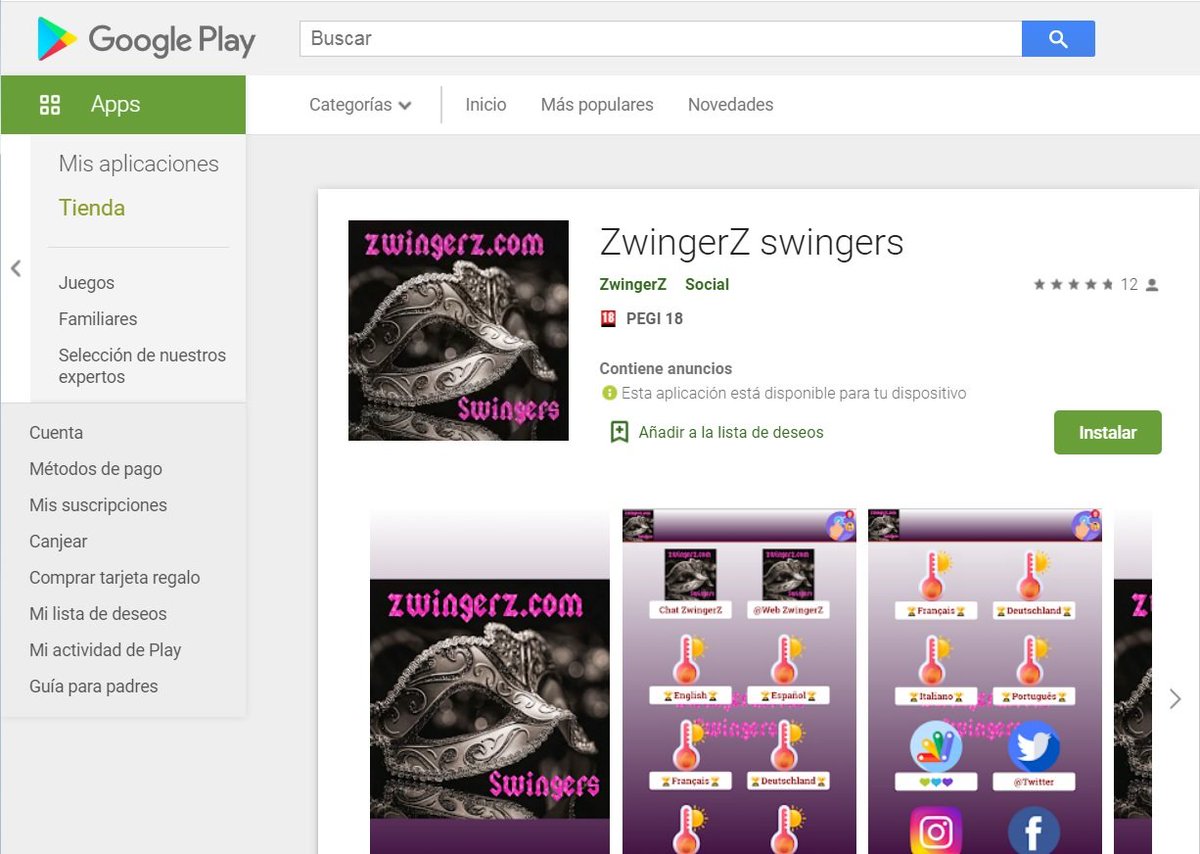This screenshot has height=854, width=1200.
Task: Click in the Buscar search field
Action: pyautogui.click(x=660, y=38)
